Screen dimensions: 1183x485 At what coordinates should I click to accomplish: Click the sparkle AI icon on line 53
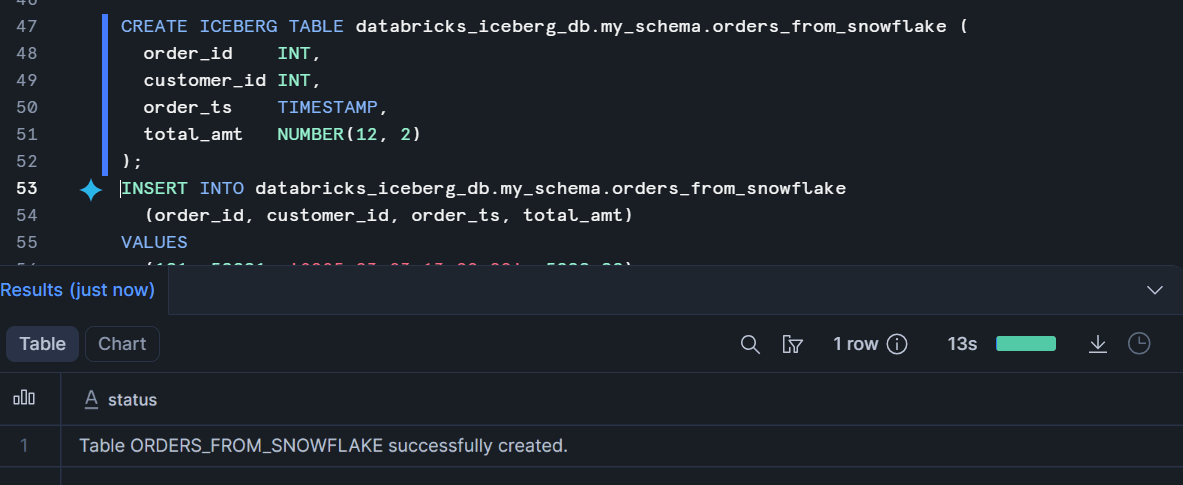pyautogui.click(x=91, y=189)
